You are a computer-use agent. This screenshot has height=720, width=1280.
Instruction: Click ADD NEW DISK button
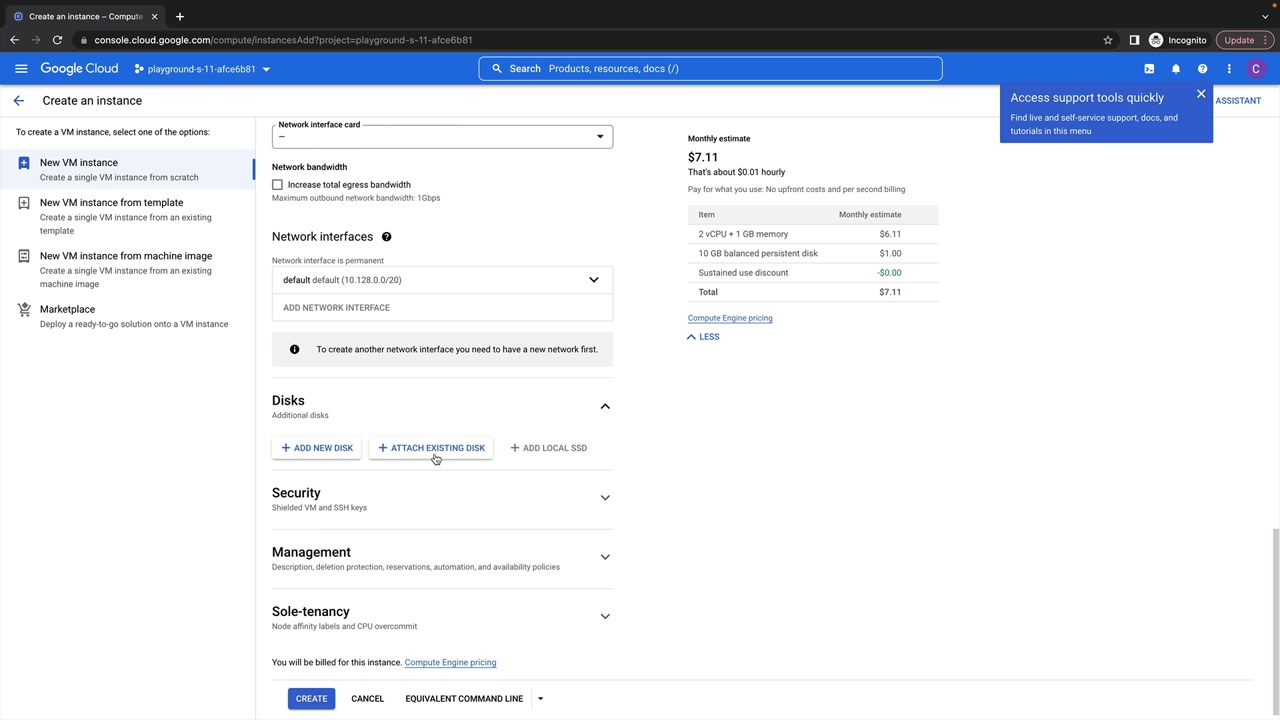[317, 448]
